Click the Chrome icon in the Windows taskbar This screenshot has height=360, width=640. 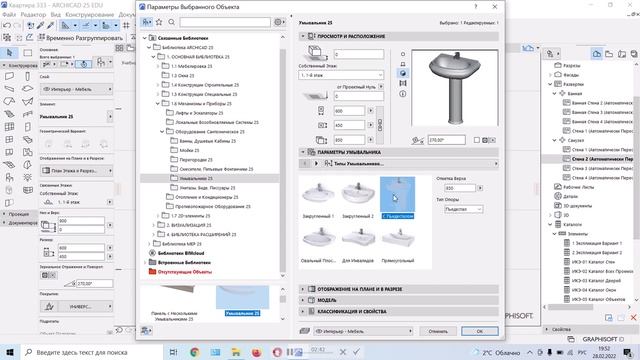(195, 352)
